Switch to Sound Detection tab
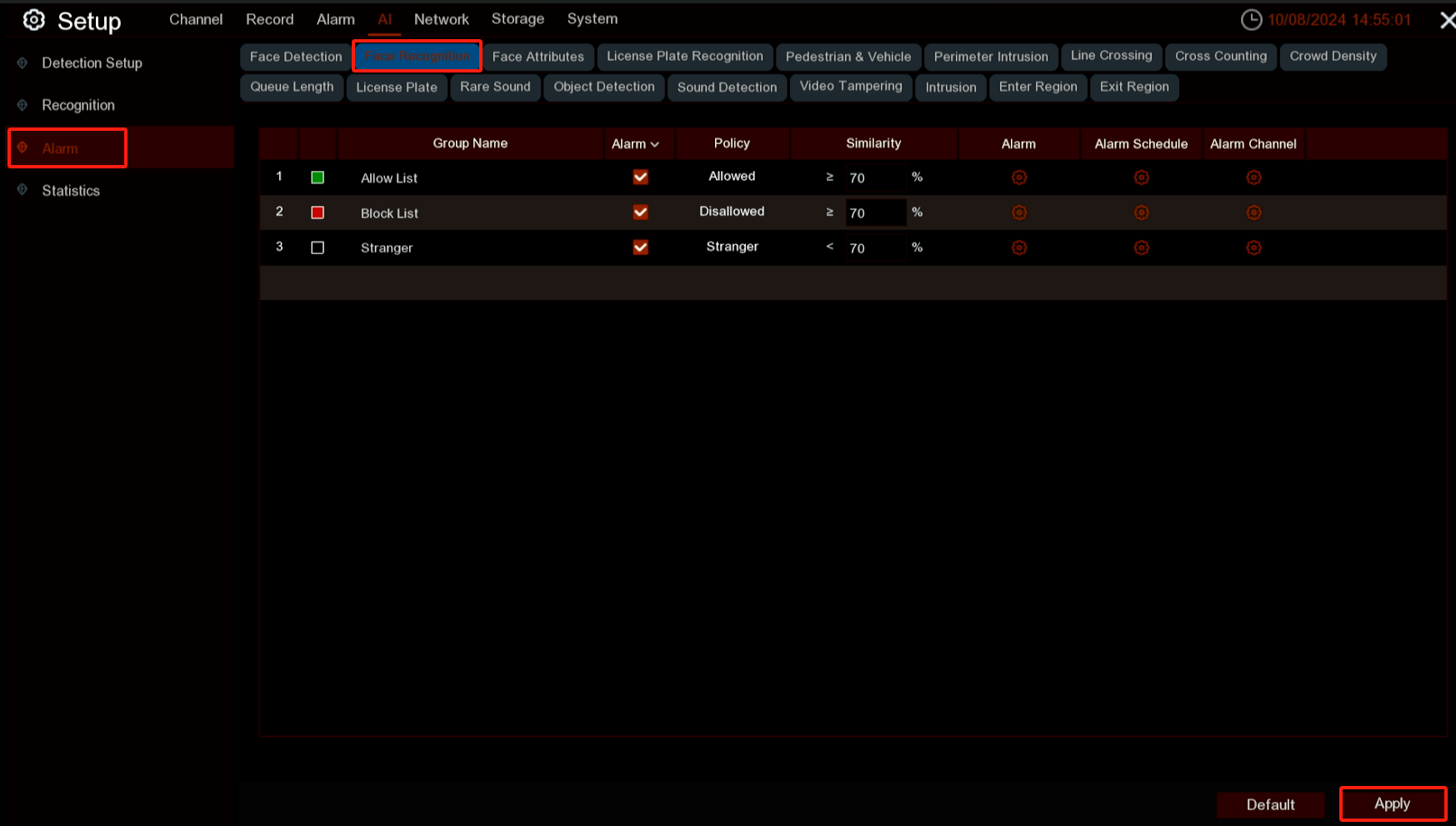Image resolution: width=1456 pixels, height=826 pixels. click(x=727, y=87)
